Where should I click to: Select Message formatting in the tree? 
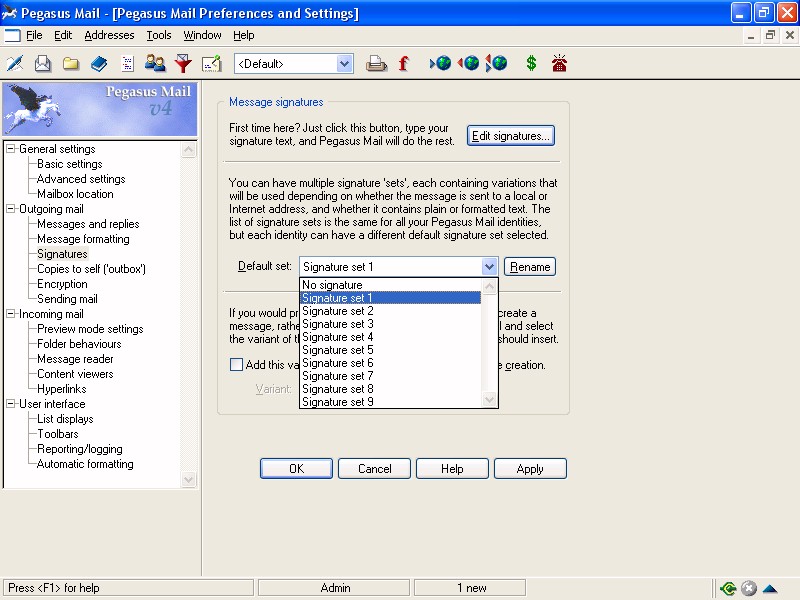83,239
